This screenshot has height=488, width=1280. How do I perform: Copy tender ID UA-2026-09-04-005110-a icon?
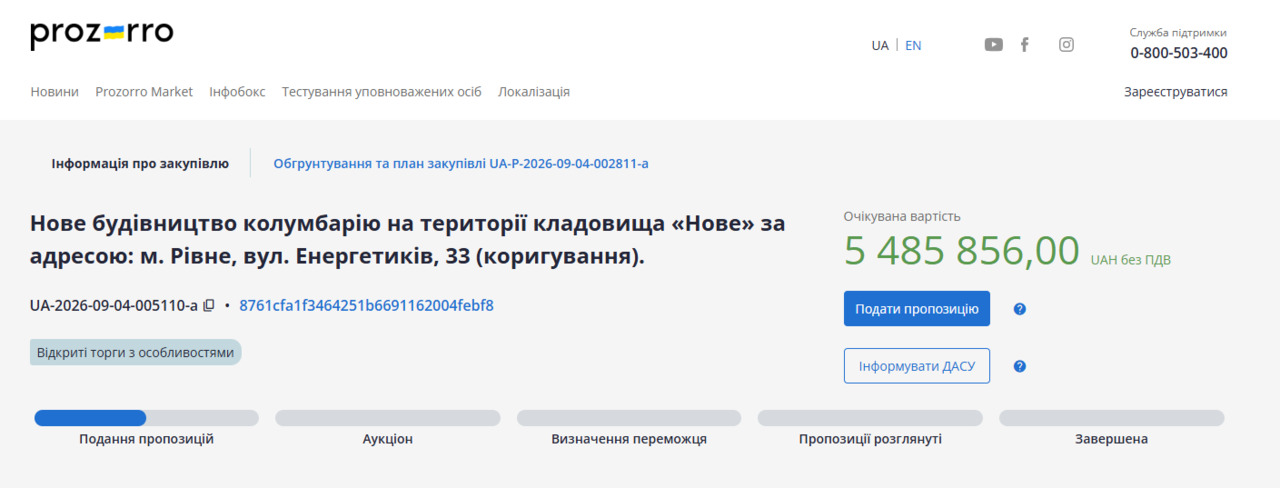(x=209, y=305)
